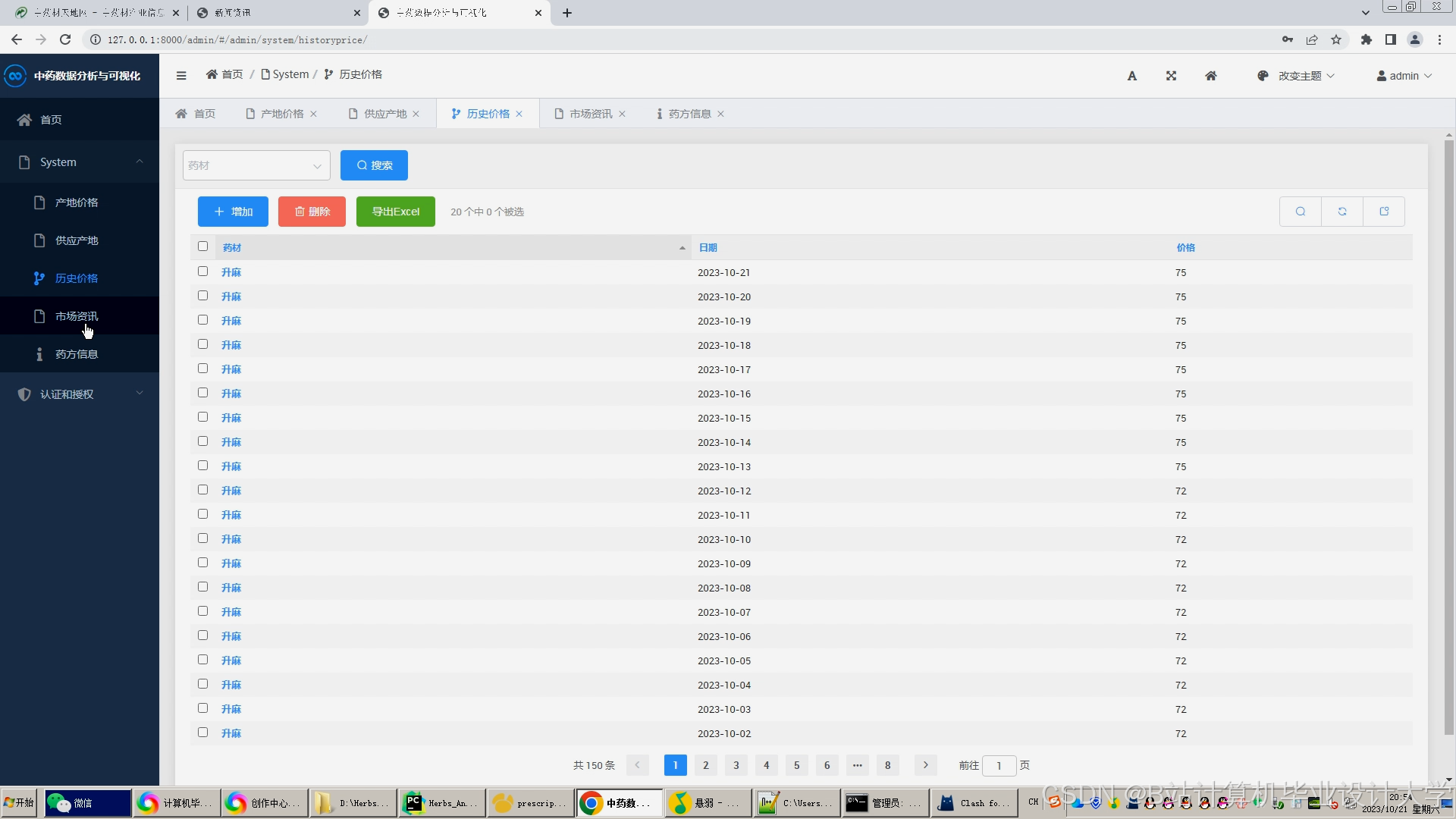Screen dimensions: 1456x819
Task: Click the table refresh icon
Action: pos(1341,212)
